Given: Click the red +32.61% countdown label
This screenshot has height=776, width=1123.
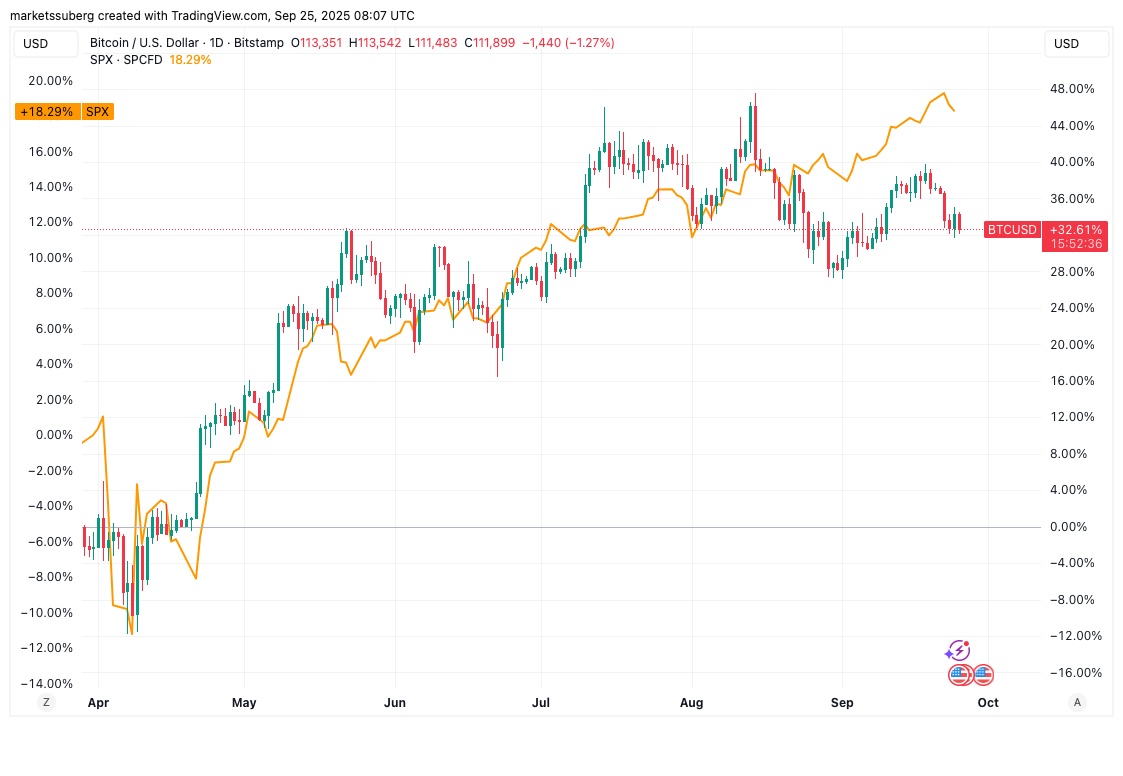Looking at the screenshot, I should point(1075,236).
